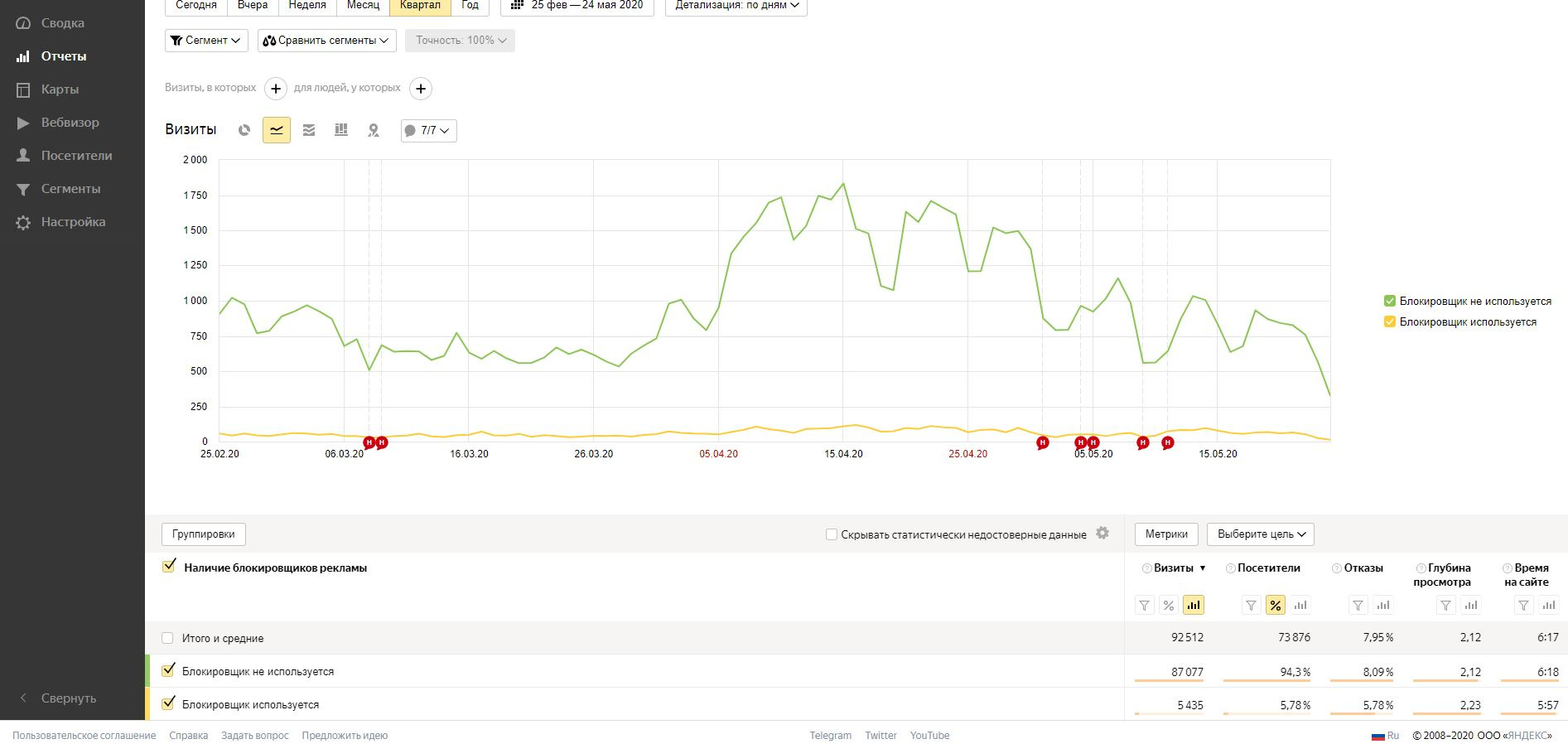The height and width of the screenshot is (744, 1568).
Task: Click filter icon under Визиты column
Action: 1145,606
